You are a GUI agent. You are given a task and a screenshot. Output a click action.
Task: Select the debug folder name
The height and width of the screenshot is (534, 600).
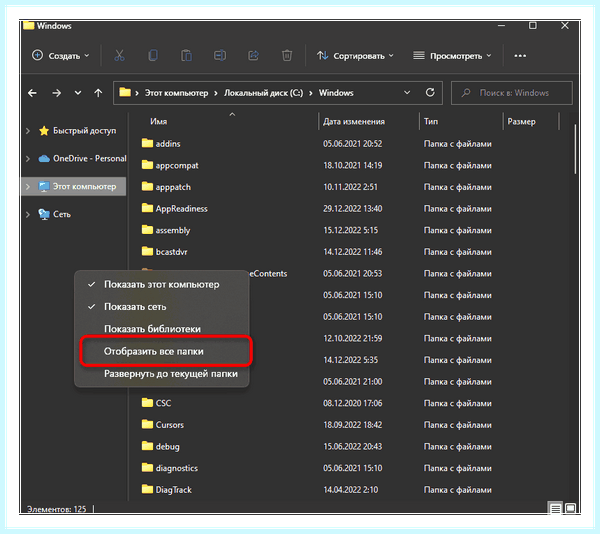point(167,446)
